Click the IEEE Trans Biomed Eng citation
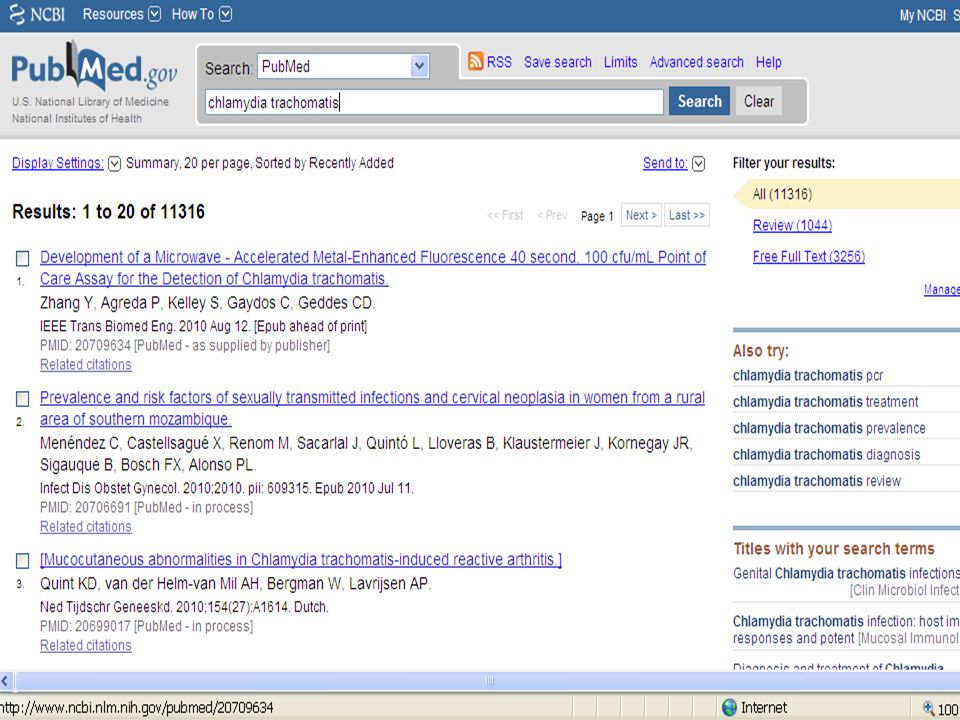960x720 pixels. [x=203, y=326]
